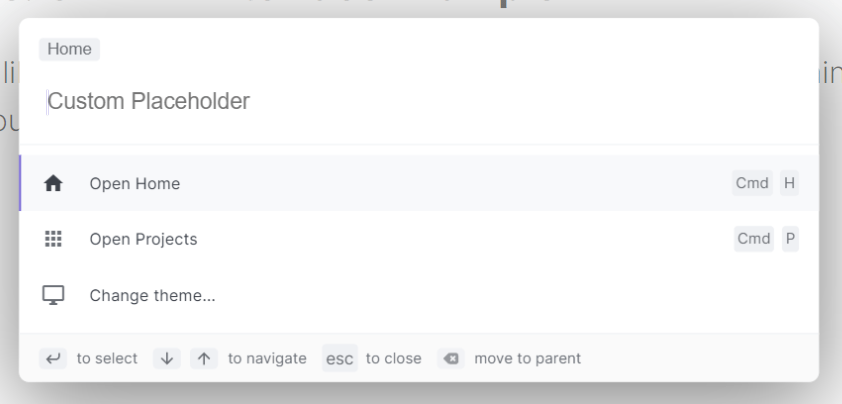The height and width of the screenshot is (404, 842).
Task: Click the down arrow key icon
Action: coord(167,358)
